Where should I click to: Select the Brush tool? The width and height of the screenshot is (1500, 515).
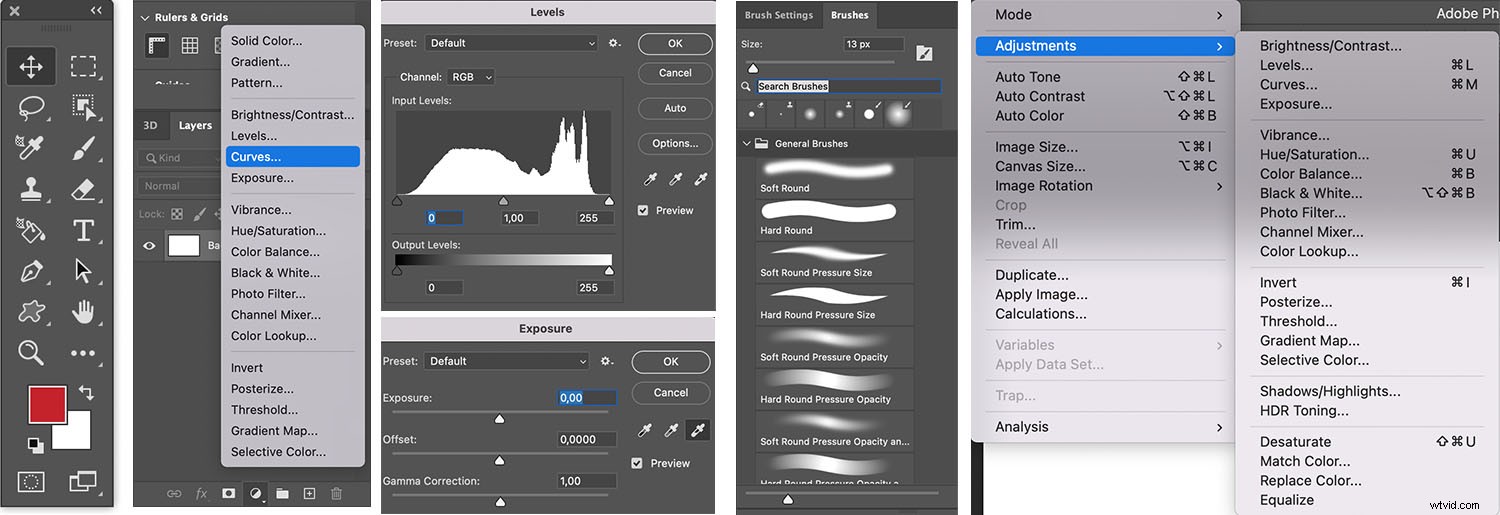[84, 148]
